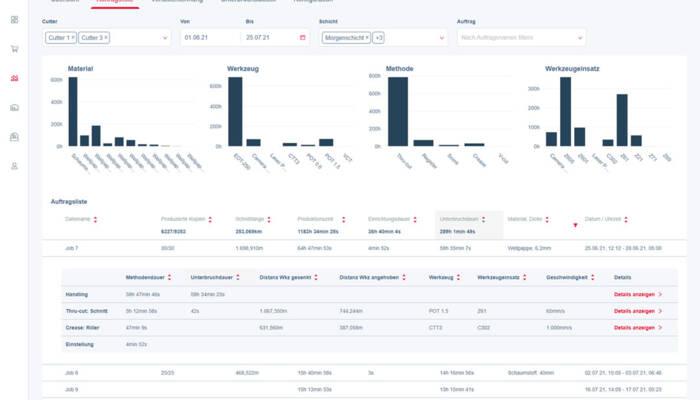Screen dimensions: 700x400
Task: Click the Von date input field
Action: click(210, 37)
